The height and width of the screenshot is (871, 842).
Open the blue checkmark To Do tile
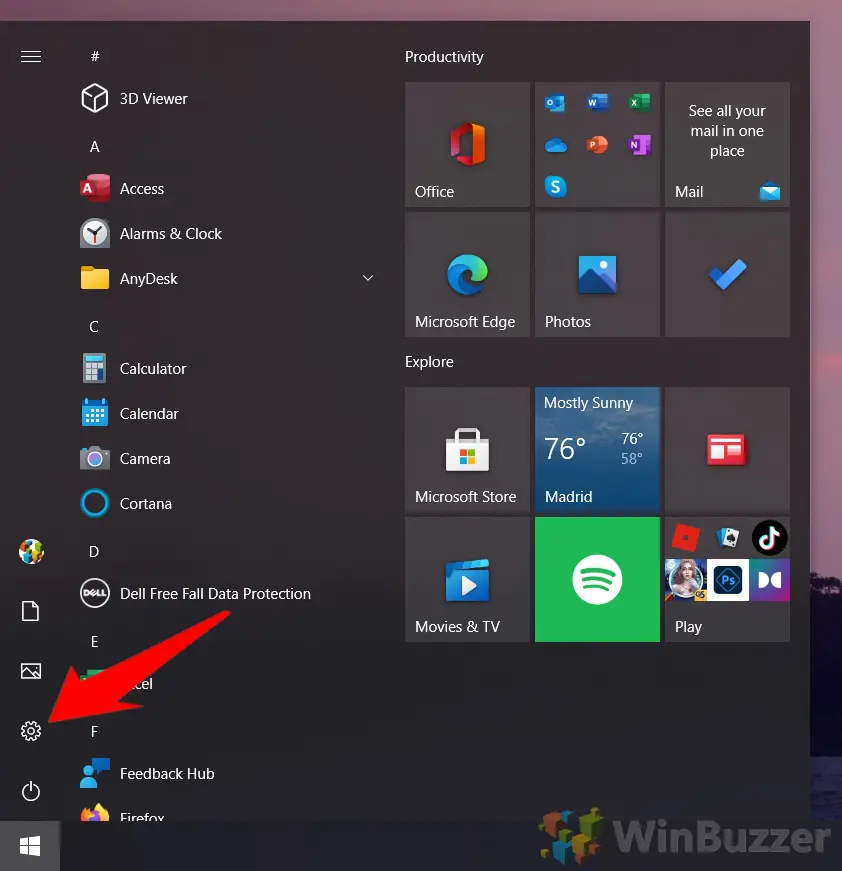[x=727, y=274]
